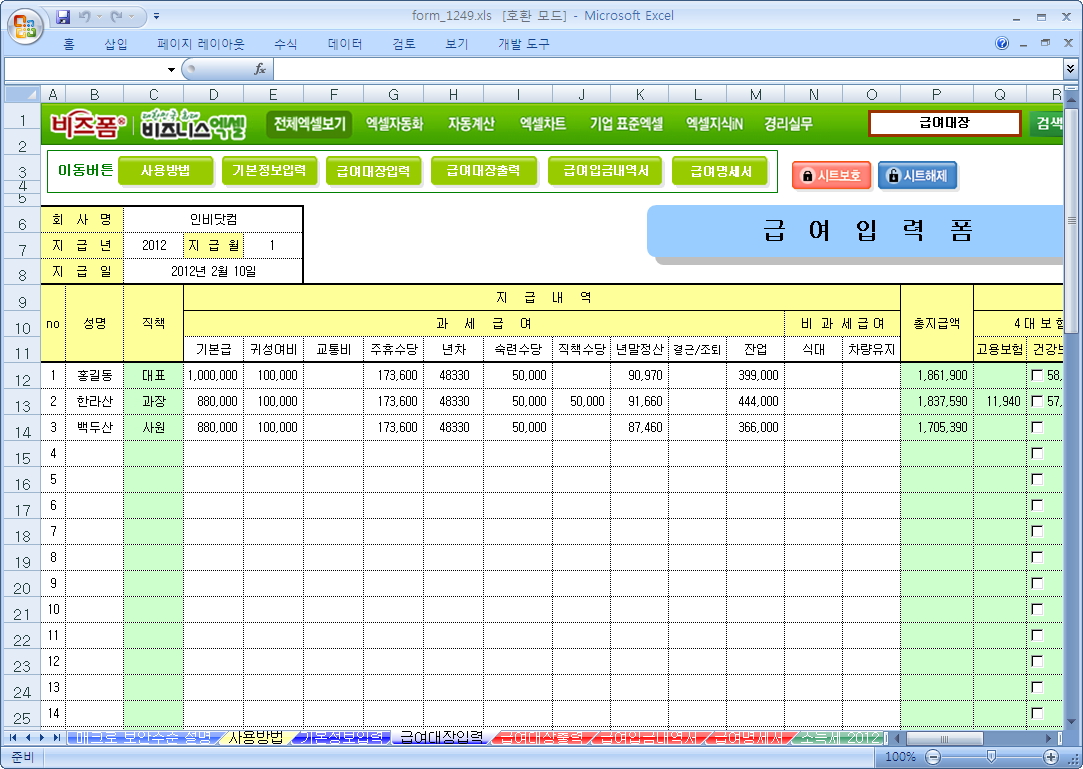The height and width of the screenshot is (769, 1083).
Task: Click the fx insert function icon
Action: click(260, 69)
